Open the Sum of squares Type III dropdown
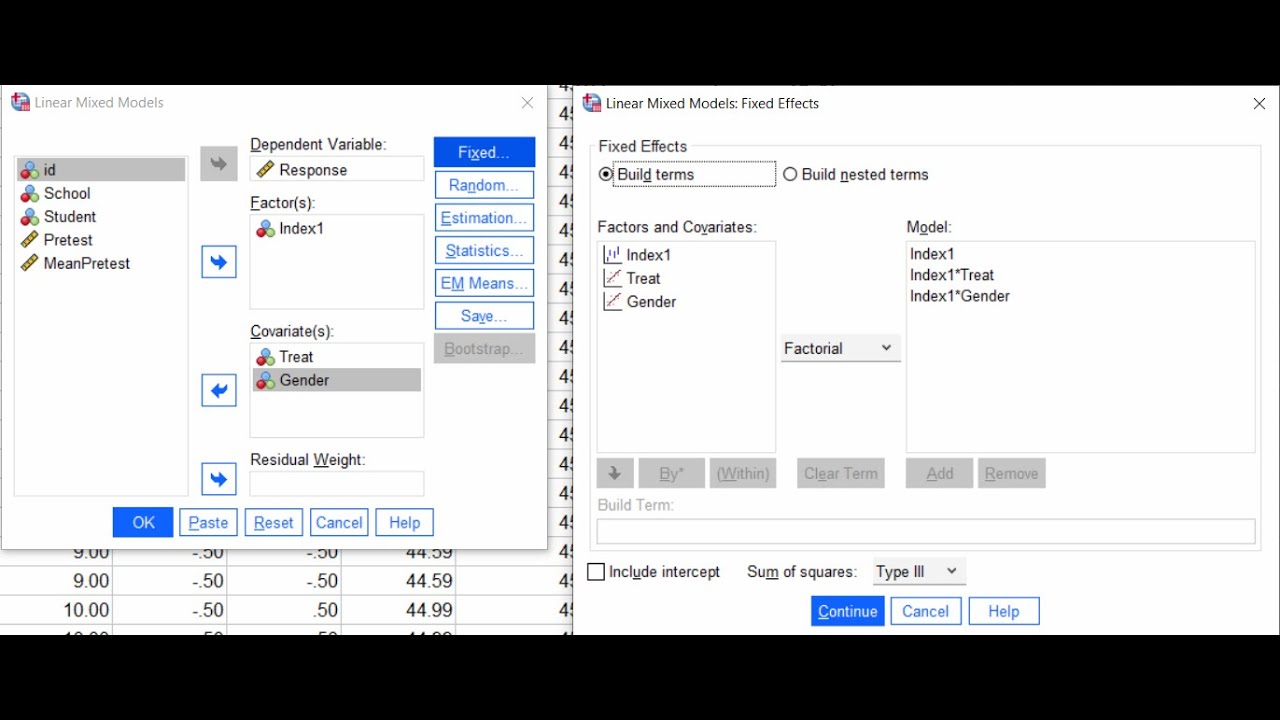 [x=918, y=572]
